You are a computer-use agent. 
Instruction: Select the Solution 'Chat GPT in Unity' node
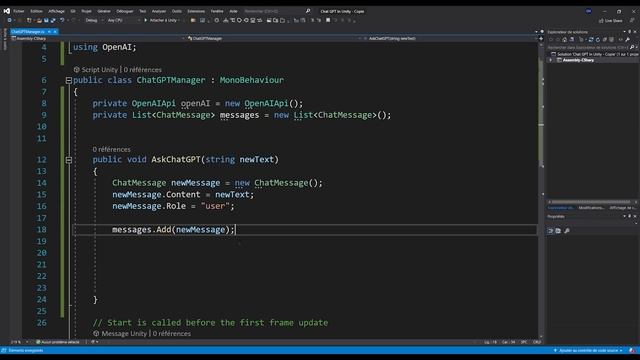[595, 54]
